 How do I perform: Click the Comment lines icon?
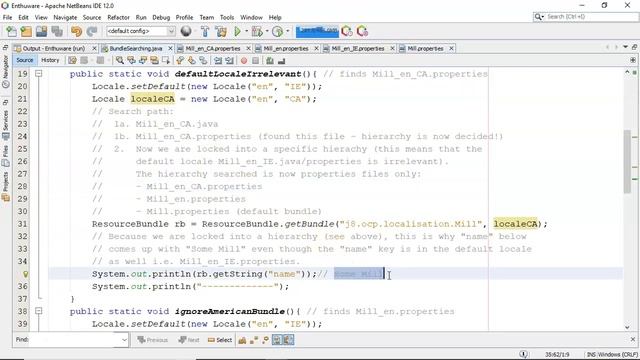pos(270,60)
